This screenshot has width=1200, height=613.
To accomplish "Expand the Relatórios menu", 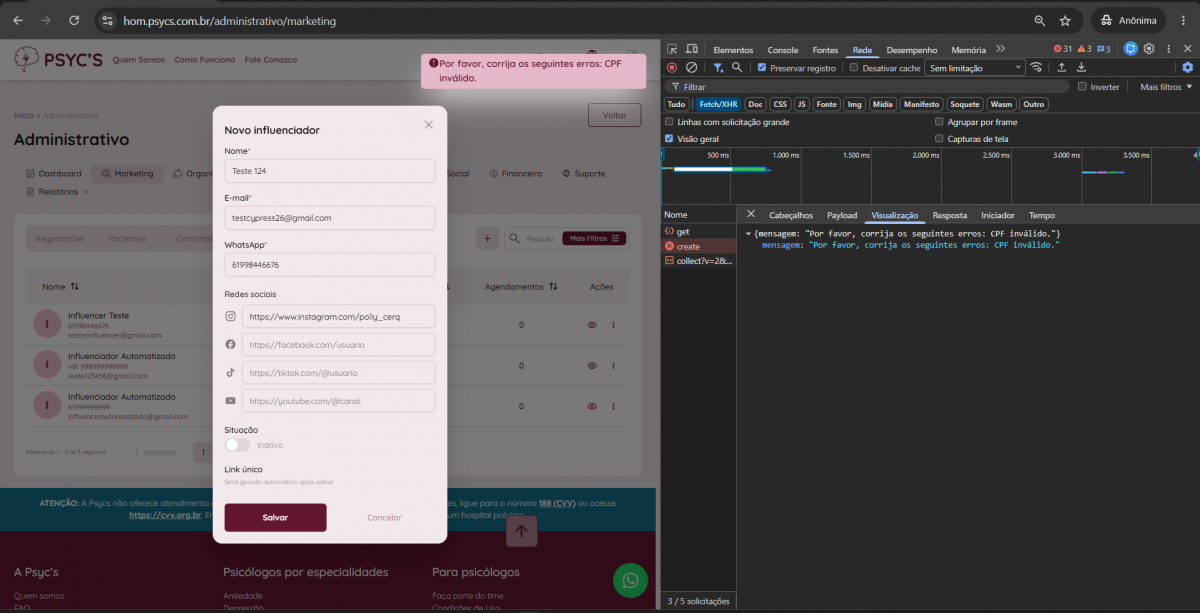I will (58, 191).
